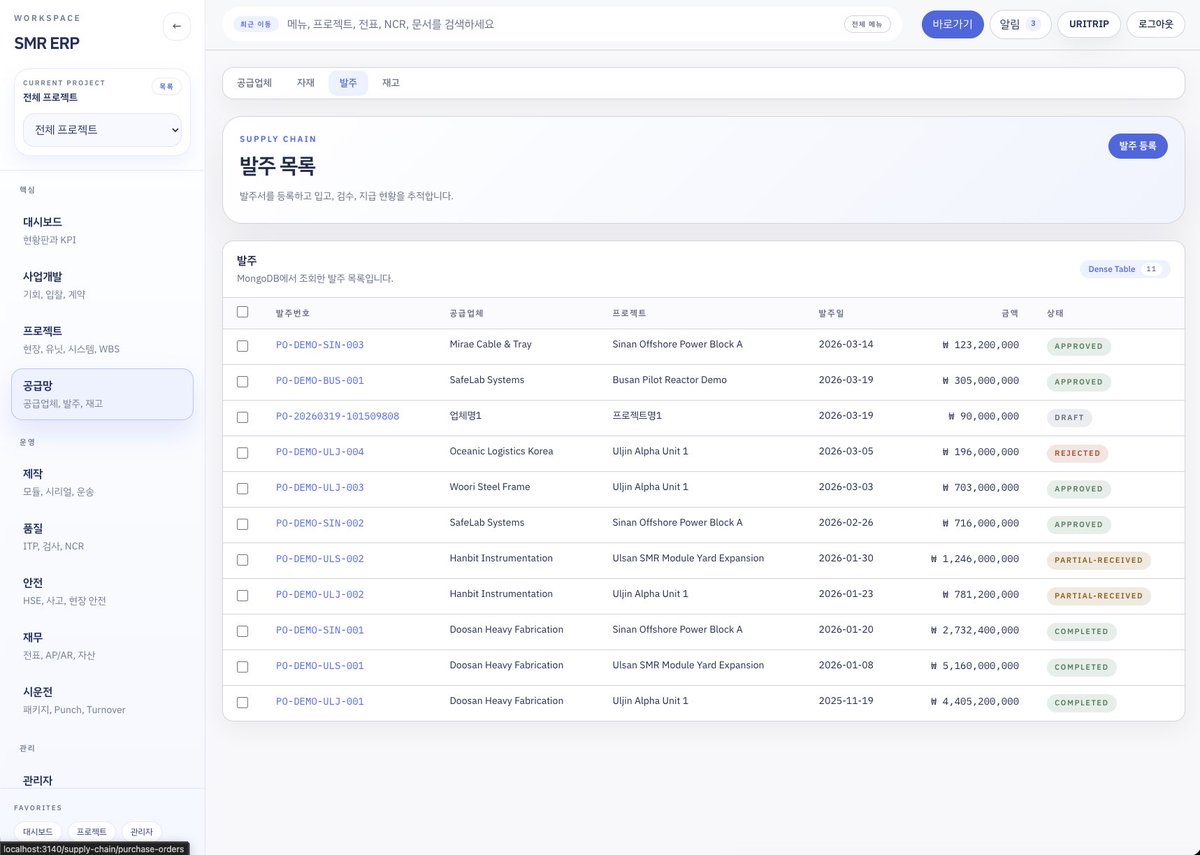
Task: Click the 발주 등록 button
Action: [1138, 146]
